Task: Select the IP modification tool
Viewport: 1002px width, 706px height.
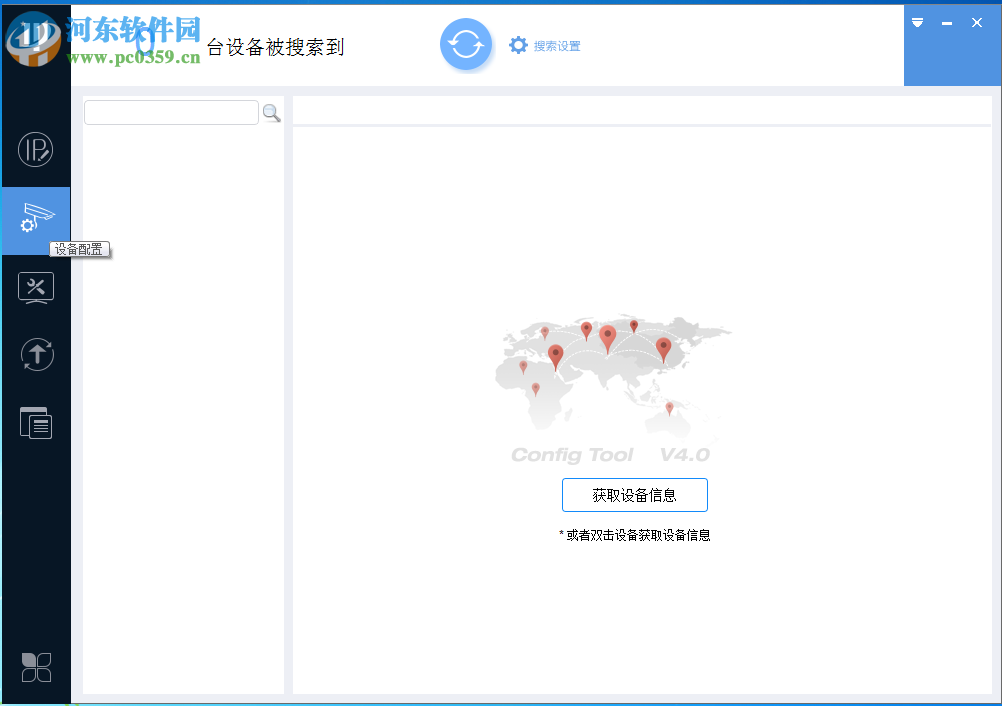Action: click(x=36, y=150)
